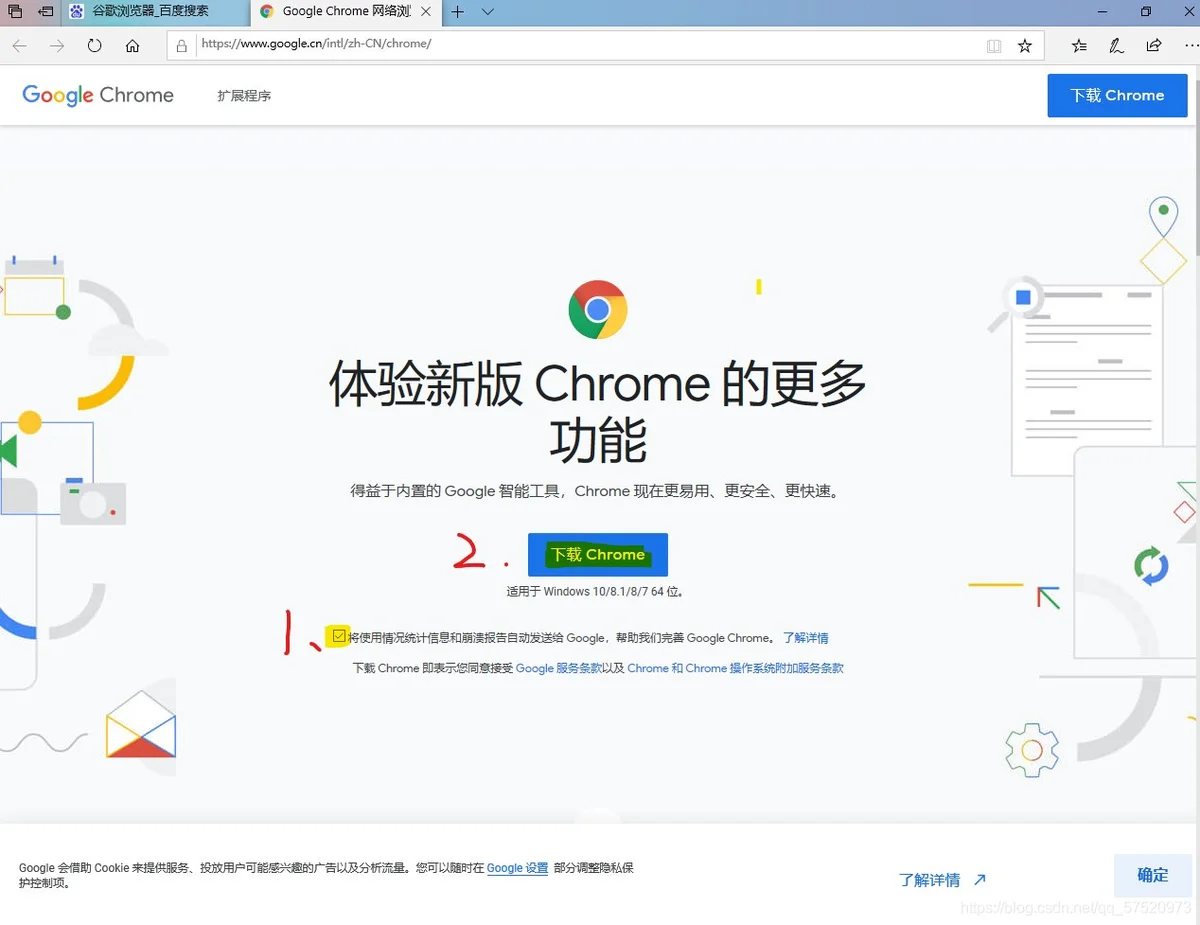Open the Google 服务条款 link
Screen dimensions: 1200x925
tap(559, 668)
